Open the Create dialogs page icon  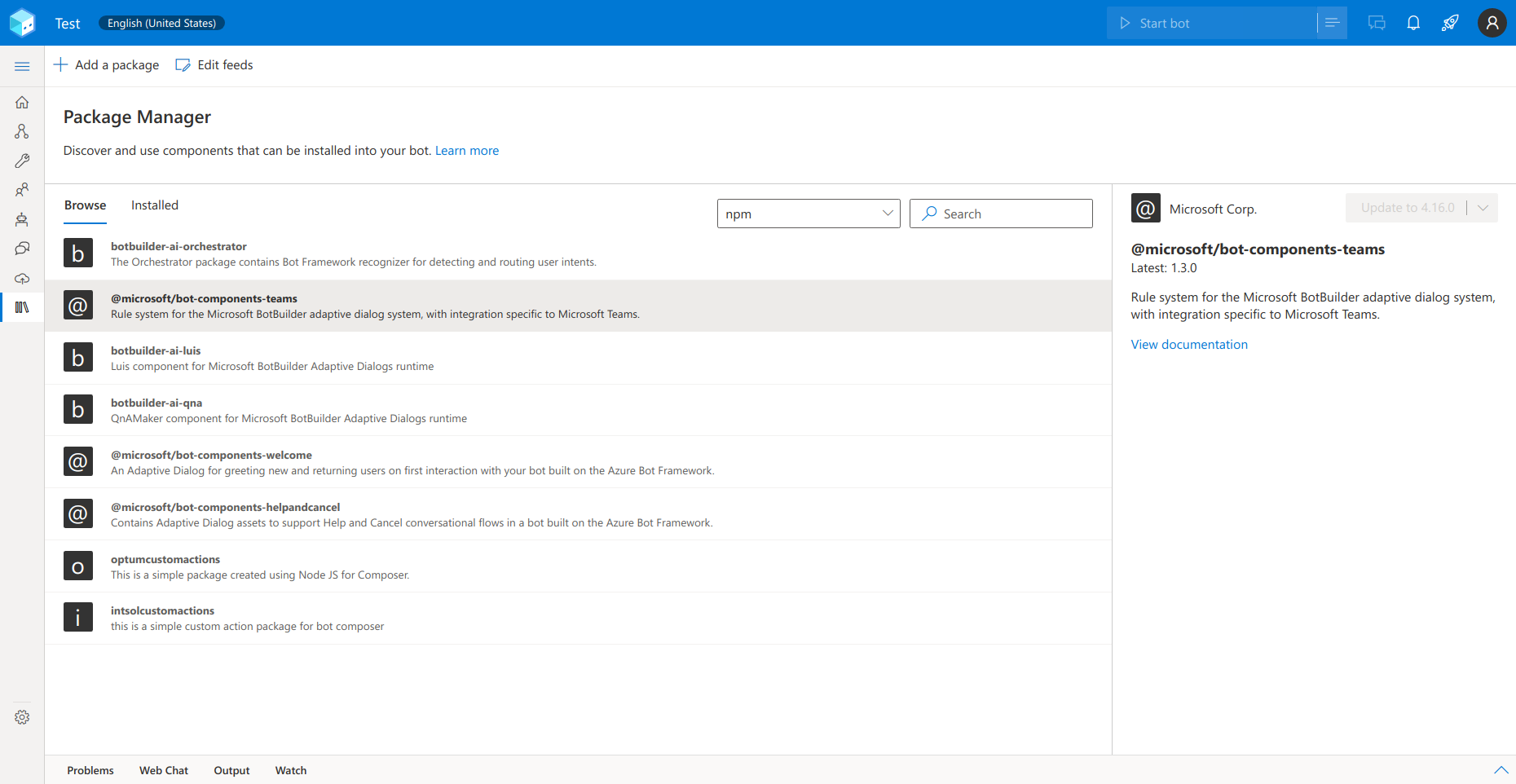coord(22,131)
